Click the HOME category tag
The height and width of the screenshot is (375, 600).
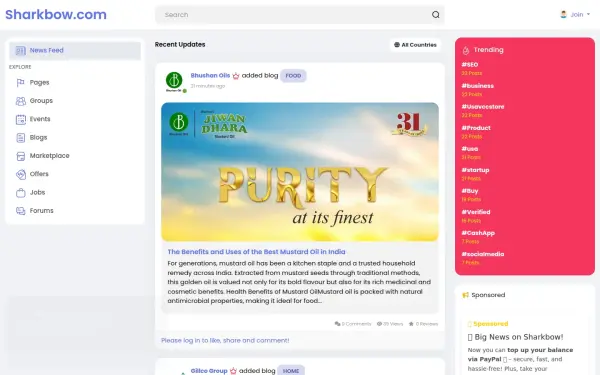291,371
